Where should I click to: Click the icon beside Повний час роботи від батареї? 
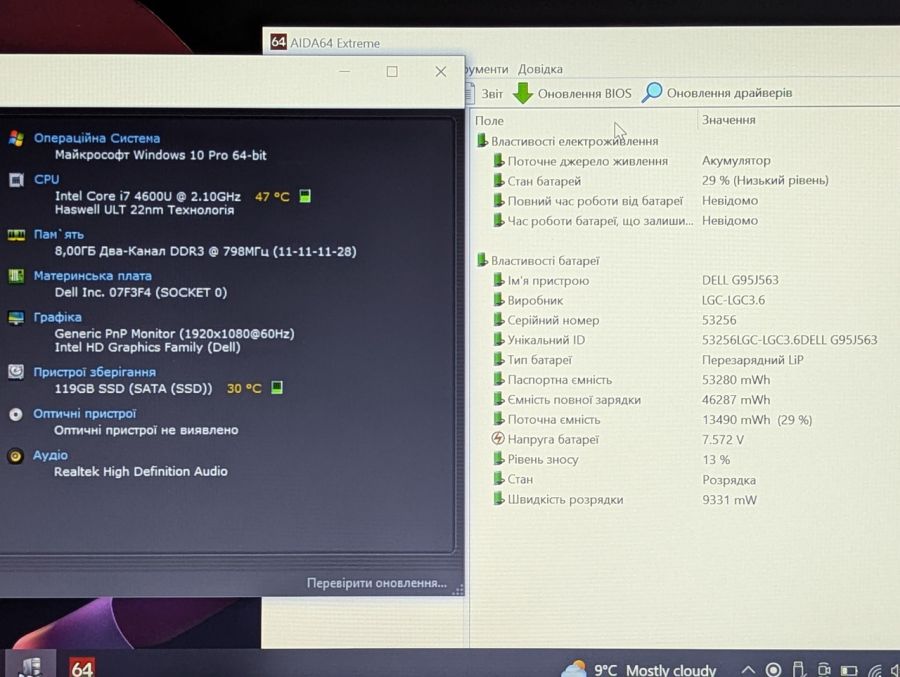pyautogui.click(x=499, y=200)
